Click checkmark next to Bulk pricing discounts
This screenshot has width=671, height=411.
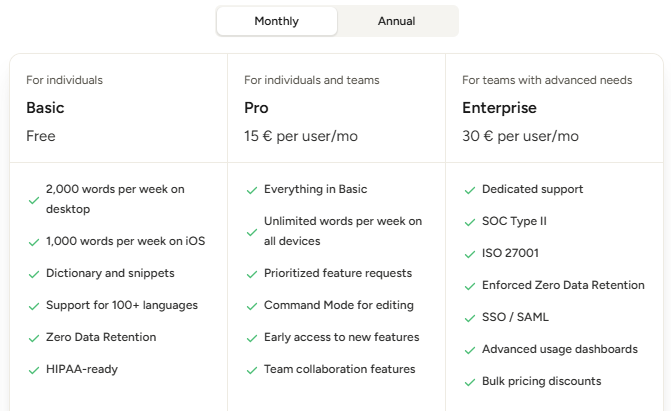point(470,382)
